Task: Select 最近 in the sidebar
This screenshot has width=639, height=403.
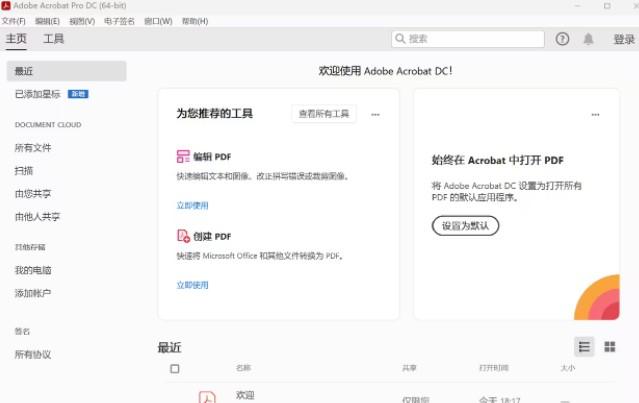Action: point(66,71)
